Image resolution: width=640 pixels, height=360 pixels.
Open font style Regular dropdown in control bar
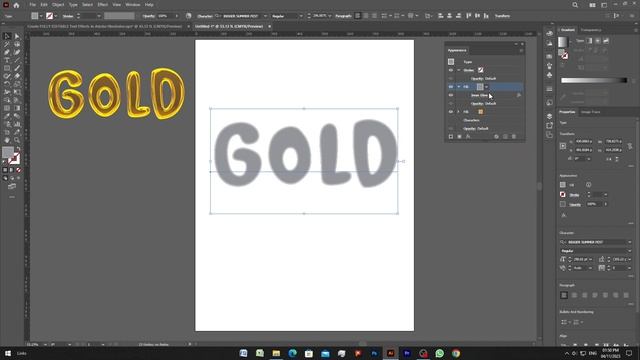click(x=301, y=16)
